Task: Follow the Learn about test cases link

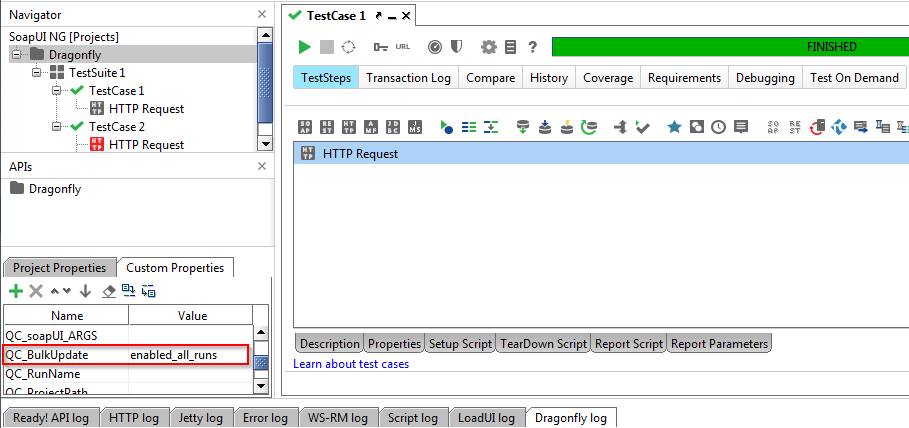Action: [351, 364]
